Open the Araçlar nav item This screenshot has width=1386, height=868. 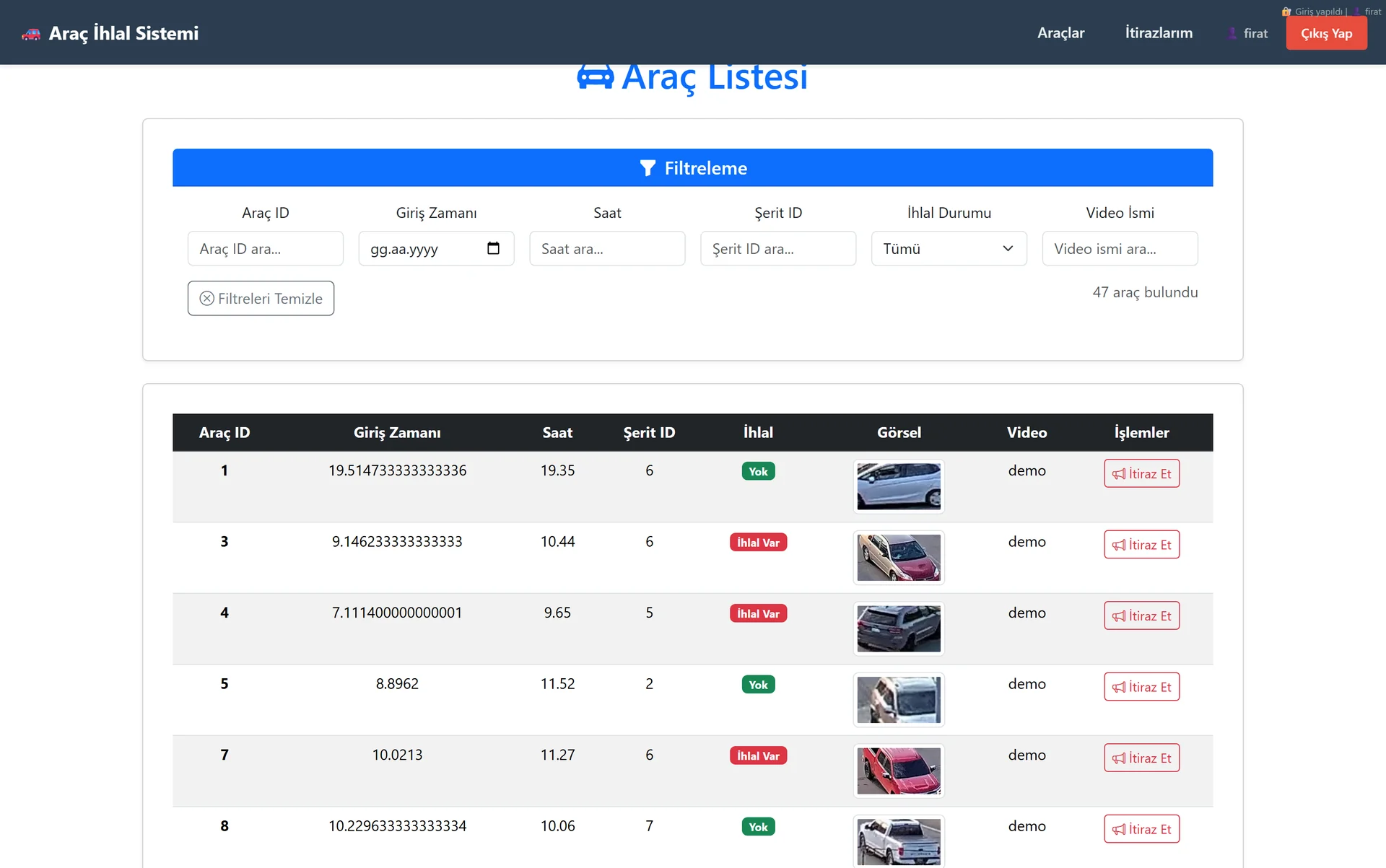coord(1060,33)
